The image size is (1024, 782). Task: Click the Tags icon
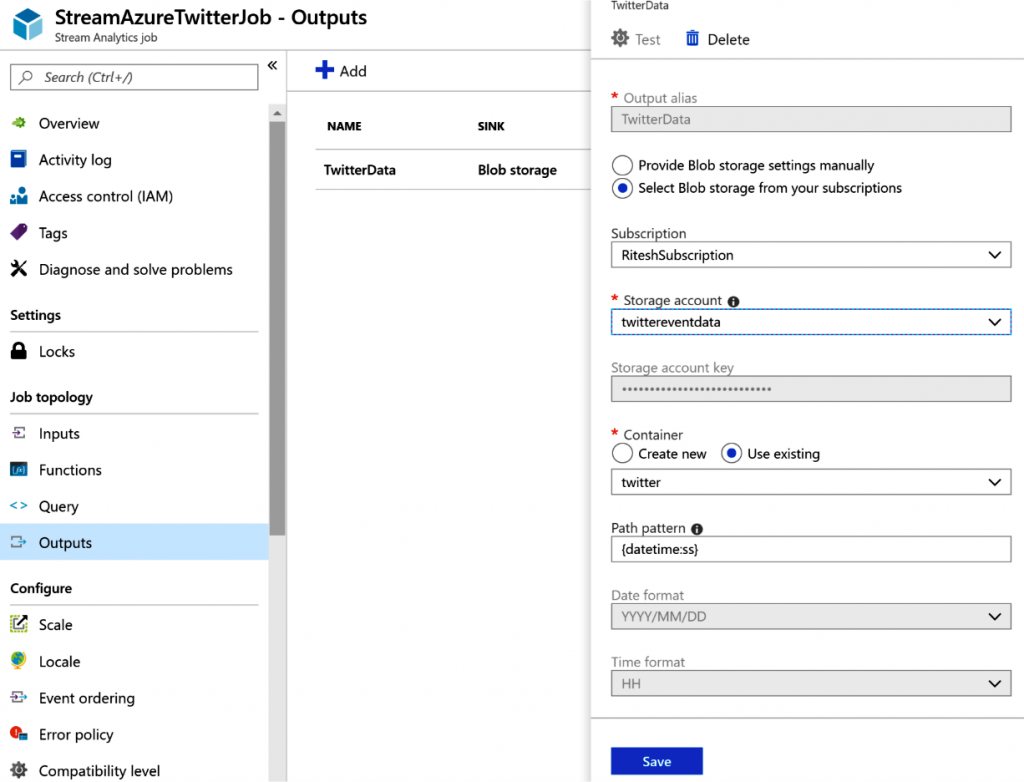pos(18,233)
